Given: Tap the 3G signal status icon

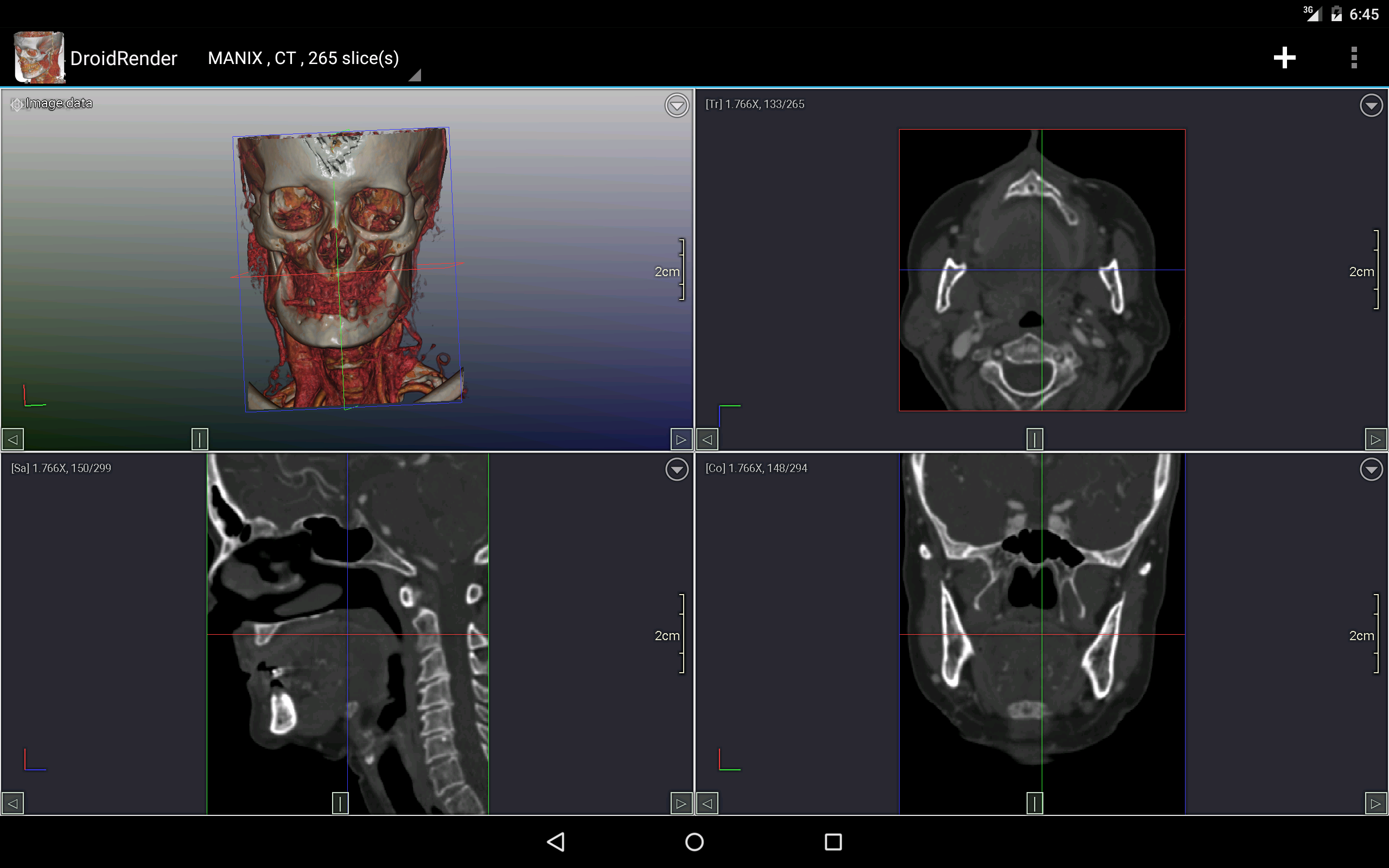Looking at the screenshot, I should 1312,14.
